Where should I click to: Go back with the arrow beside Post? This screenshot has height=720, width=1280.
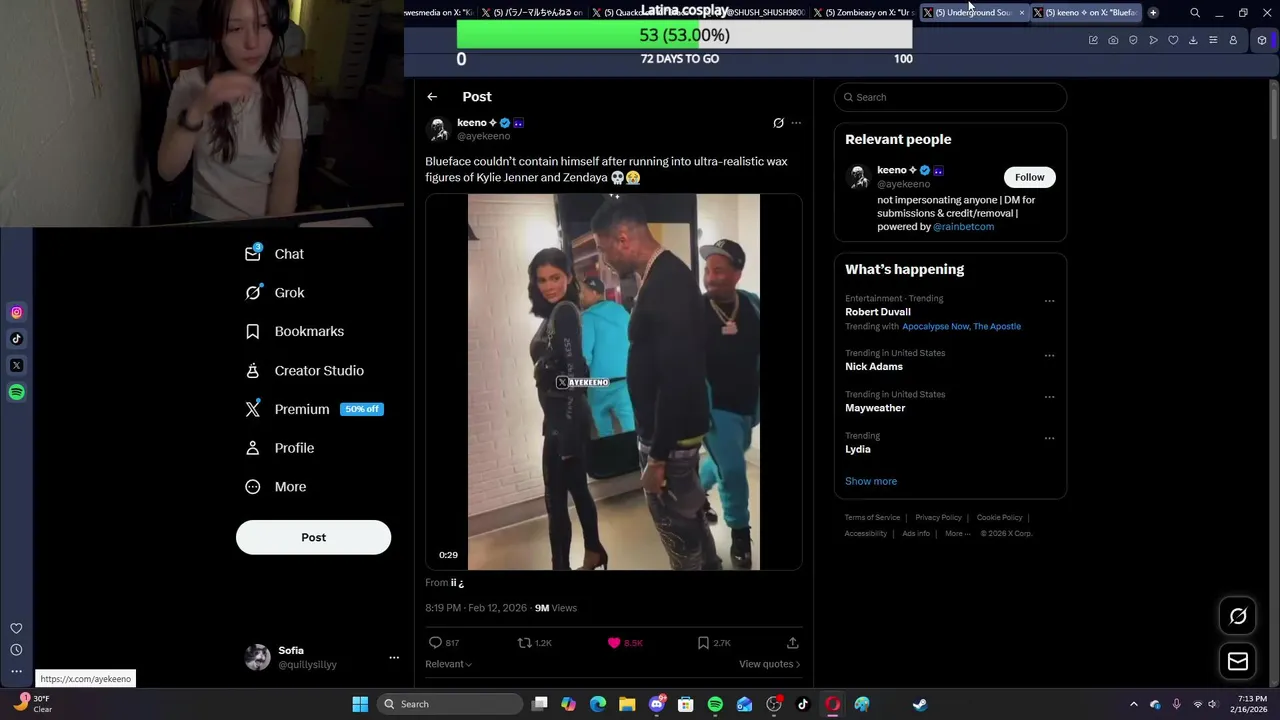[432, 97]
